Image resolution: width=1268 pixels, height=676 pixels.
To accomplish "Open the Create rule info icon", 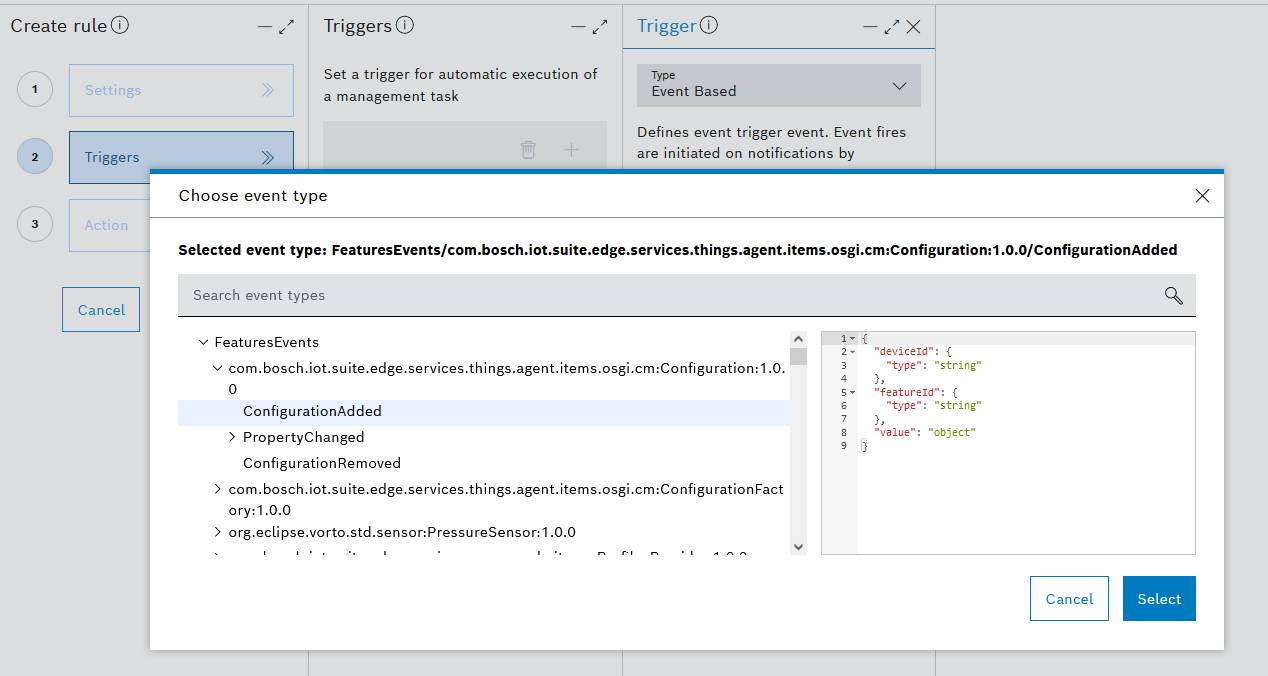I will point(120,26).
